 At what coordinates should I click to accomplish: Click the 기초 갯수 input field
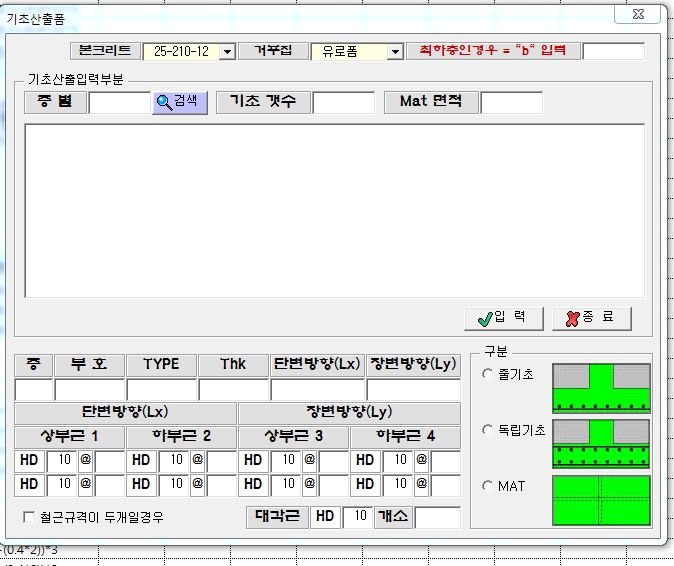343,103
